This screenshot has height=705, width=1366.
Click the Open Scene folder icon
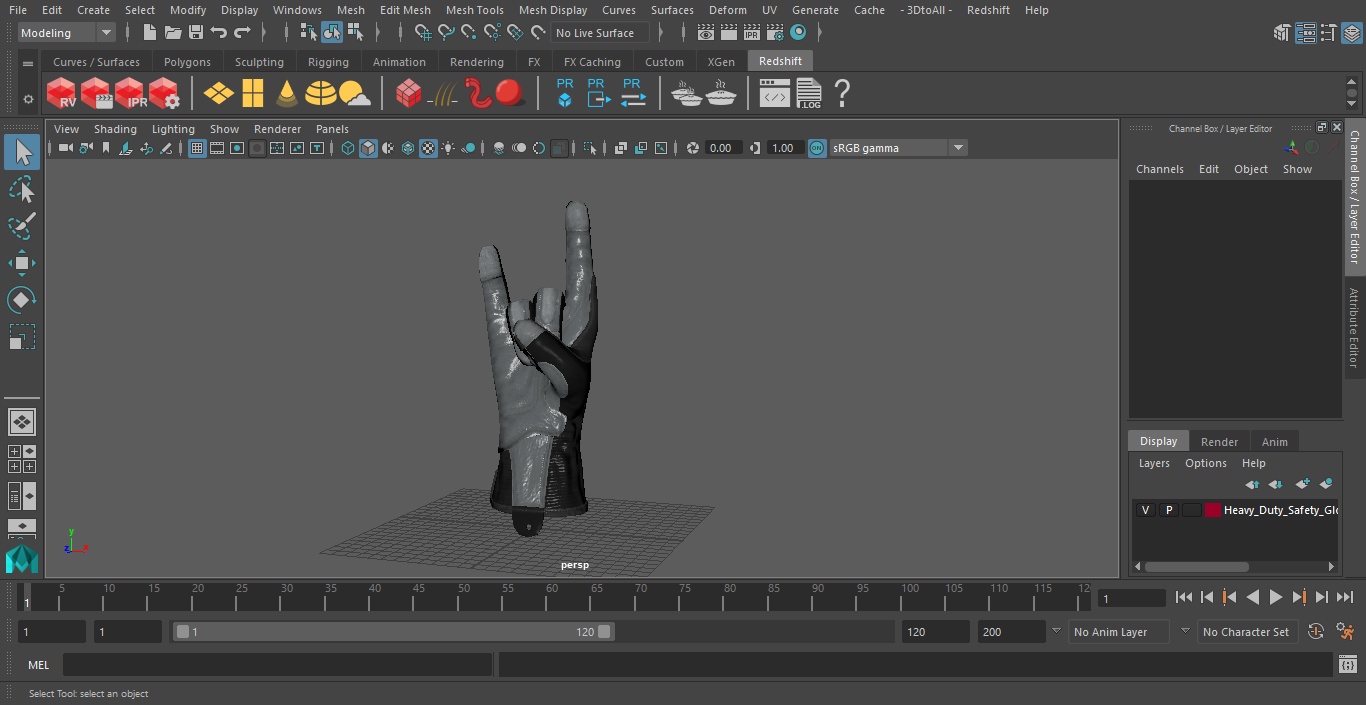pyautogui.click(x=173, y=32)
